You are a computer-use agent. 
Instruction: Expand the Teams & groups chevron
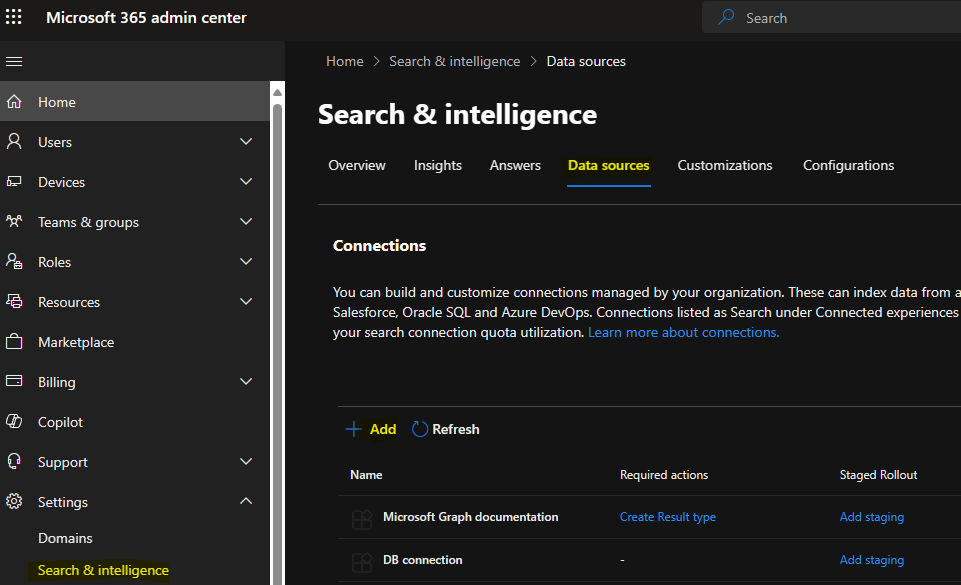coord(246,221)
